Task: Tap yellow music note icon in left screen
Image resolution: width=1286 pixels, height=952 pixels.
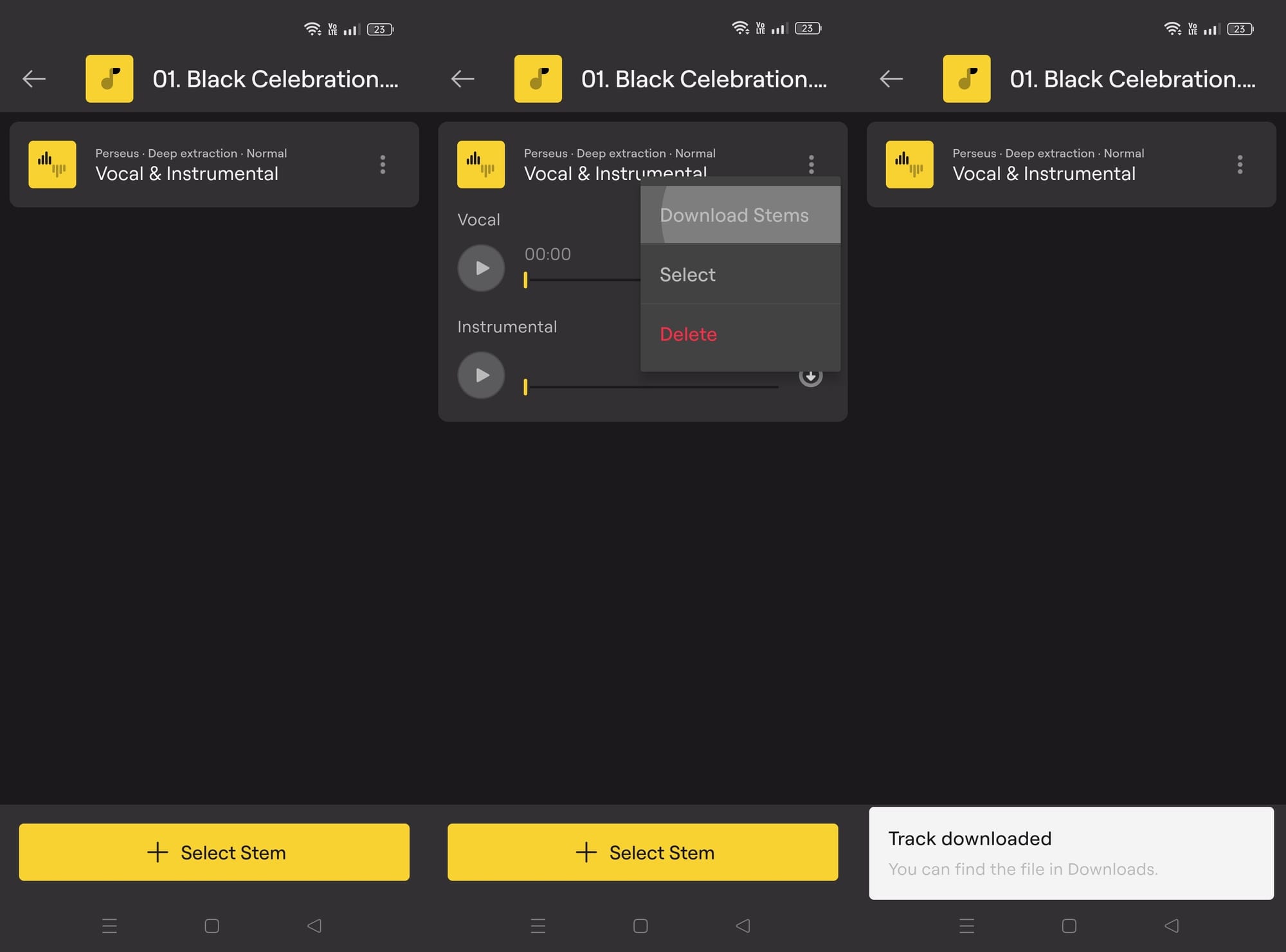Action: (x=109, y=79)
